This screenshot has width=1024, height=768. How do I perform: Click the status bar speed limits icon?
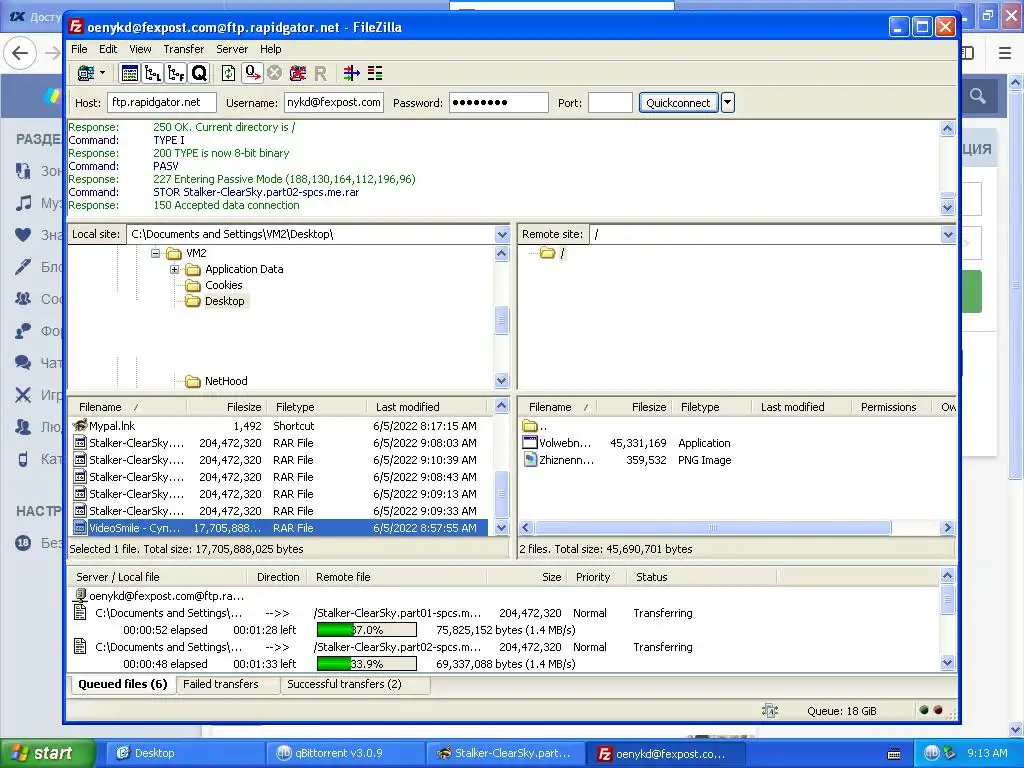pos(770,711)
